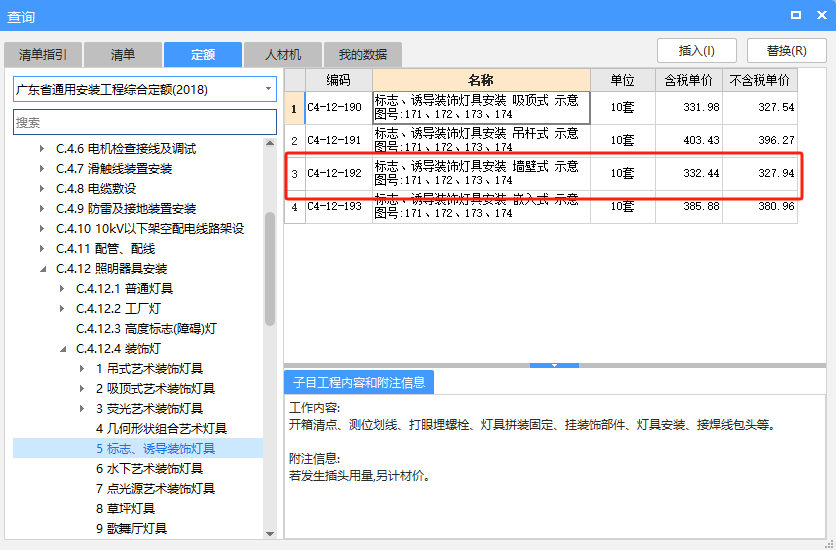
Task: Select 6 水下艺术装饰灯具 tree item
Action: [149, 468]
